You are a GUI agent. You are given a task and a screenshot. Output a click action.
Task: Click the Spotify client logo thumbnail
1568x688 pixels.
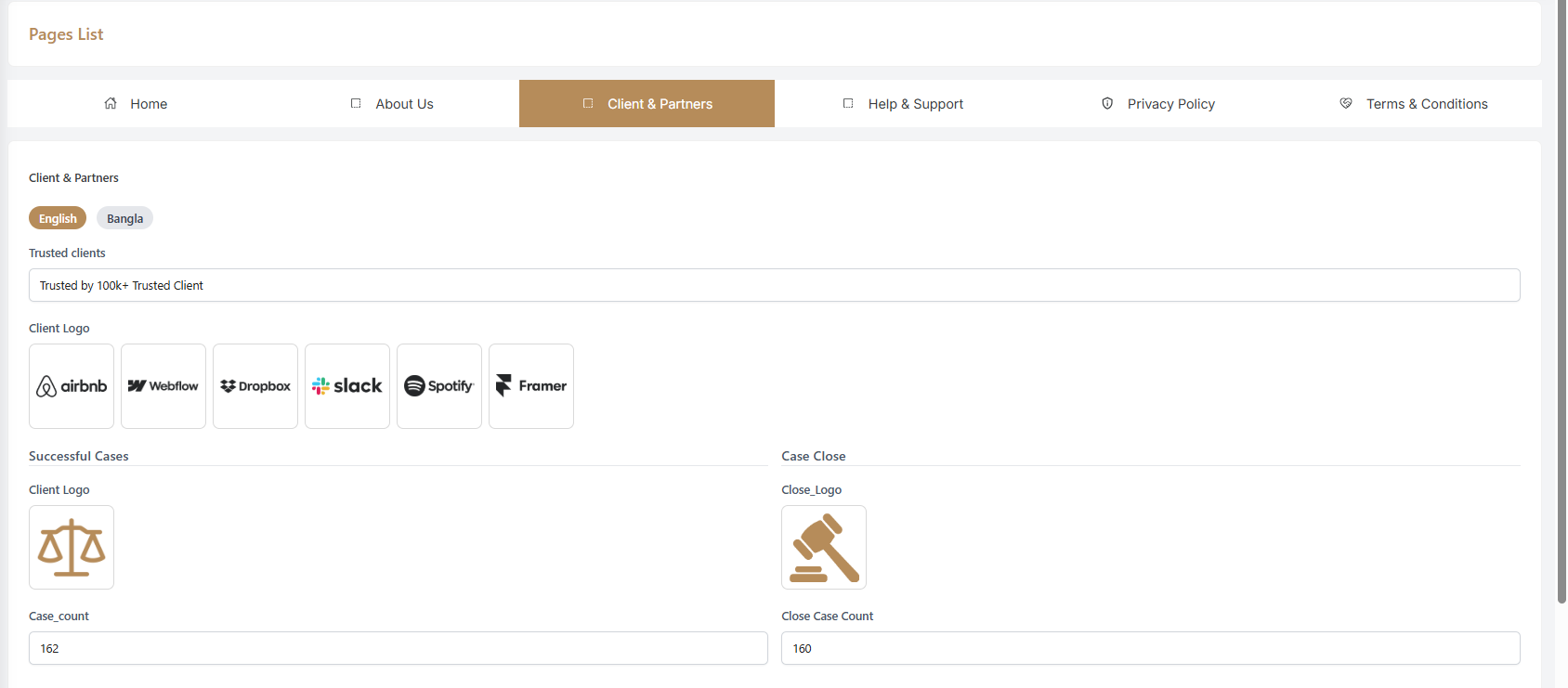pyautogui.click(x=439, y=386)
